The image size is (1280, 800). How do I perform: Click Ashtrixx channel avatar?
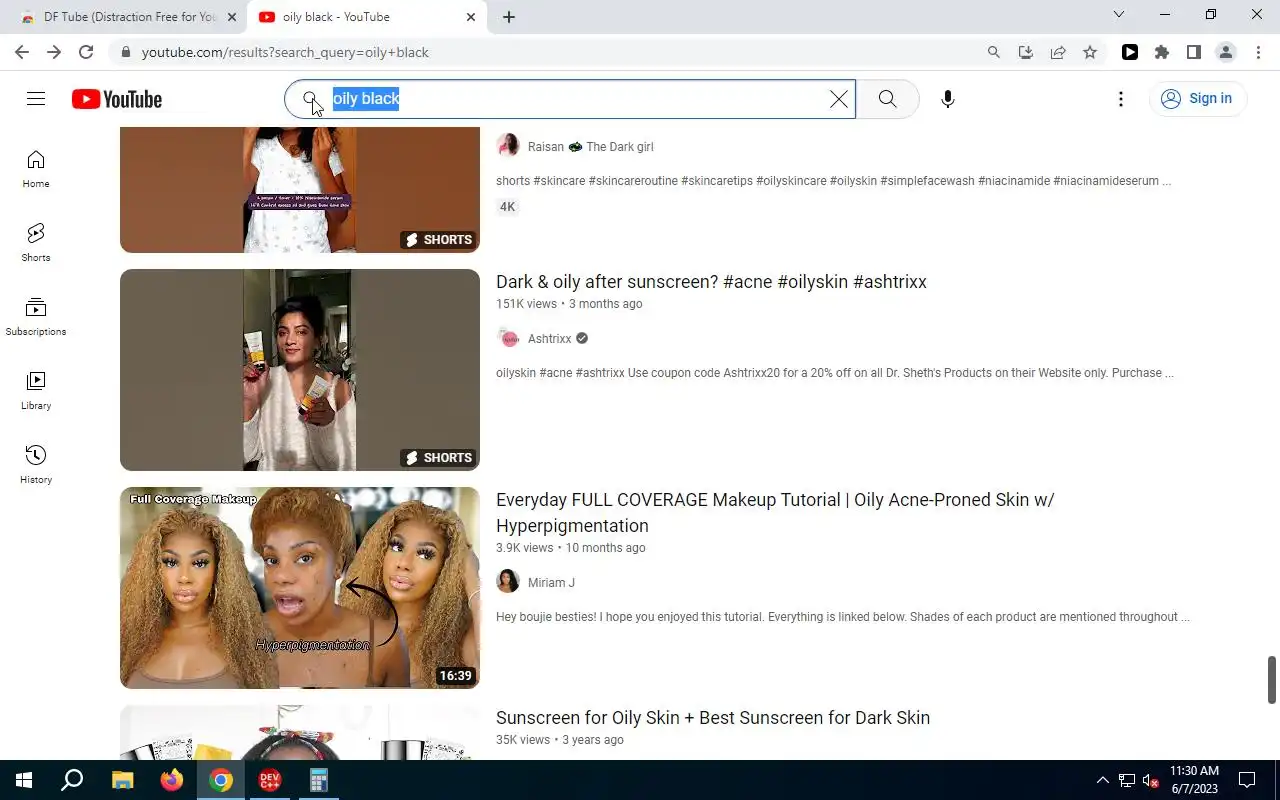pos(508,339)
